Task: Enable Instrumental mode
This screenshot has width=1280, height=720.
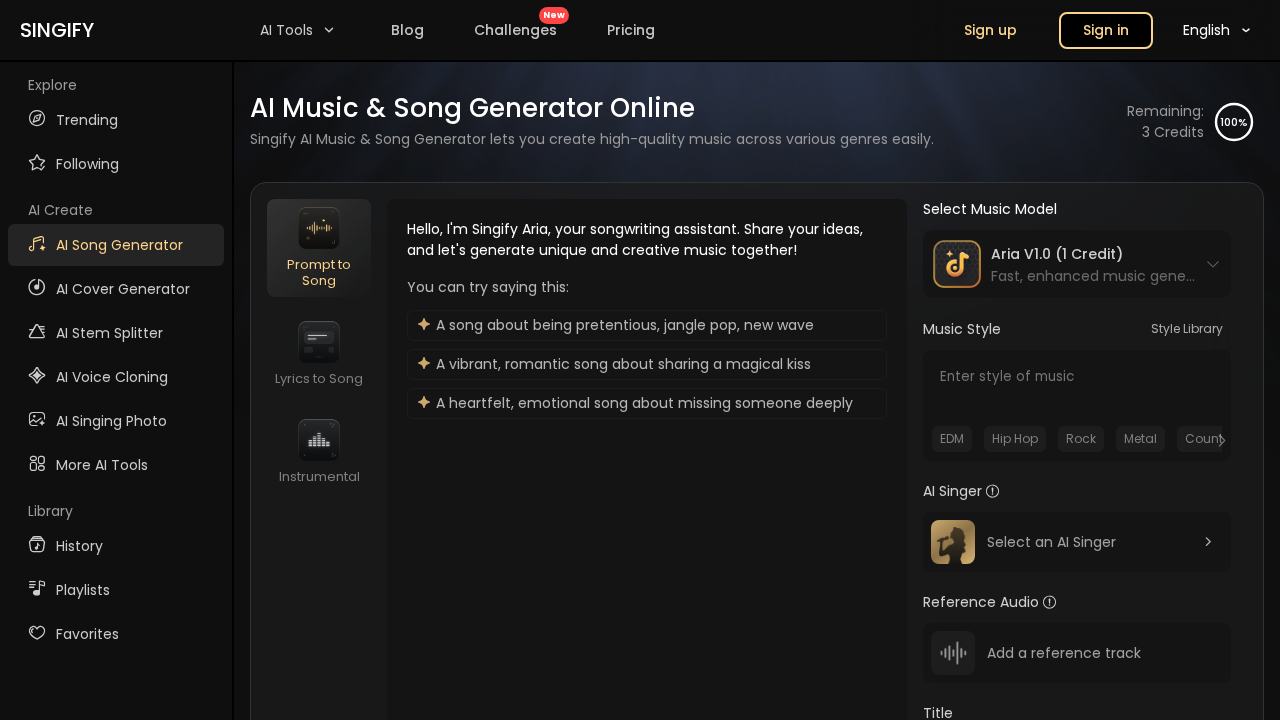Action: click(318, 450)
